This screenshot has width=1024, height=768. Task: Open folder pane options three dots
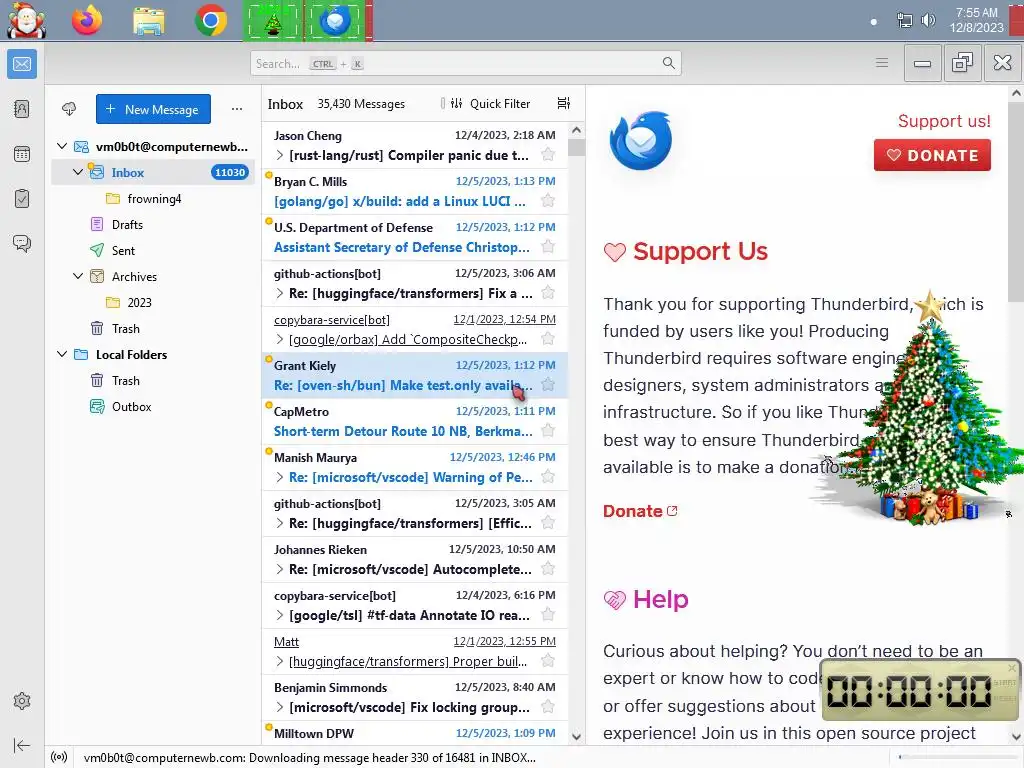tap(236, 109)
